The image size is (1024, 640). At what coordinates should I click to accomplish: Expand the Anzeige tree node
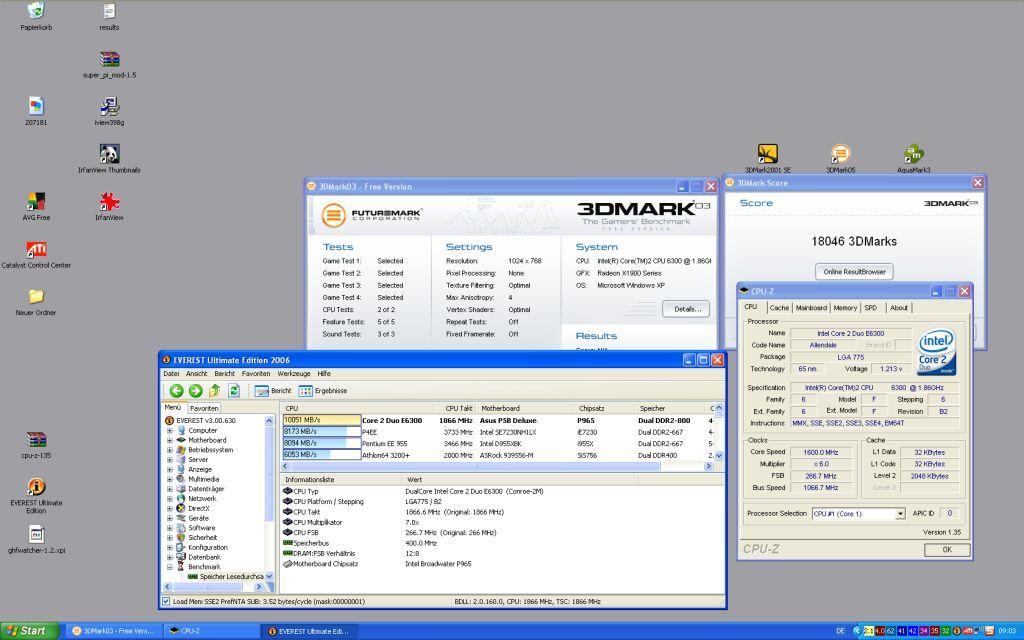(x=170, y=470)
